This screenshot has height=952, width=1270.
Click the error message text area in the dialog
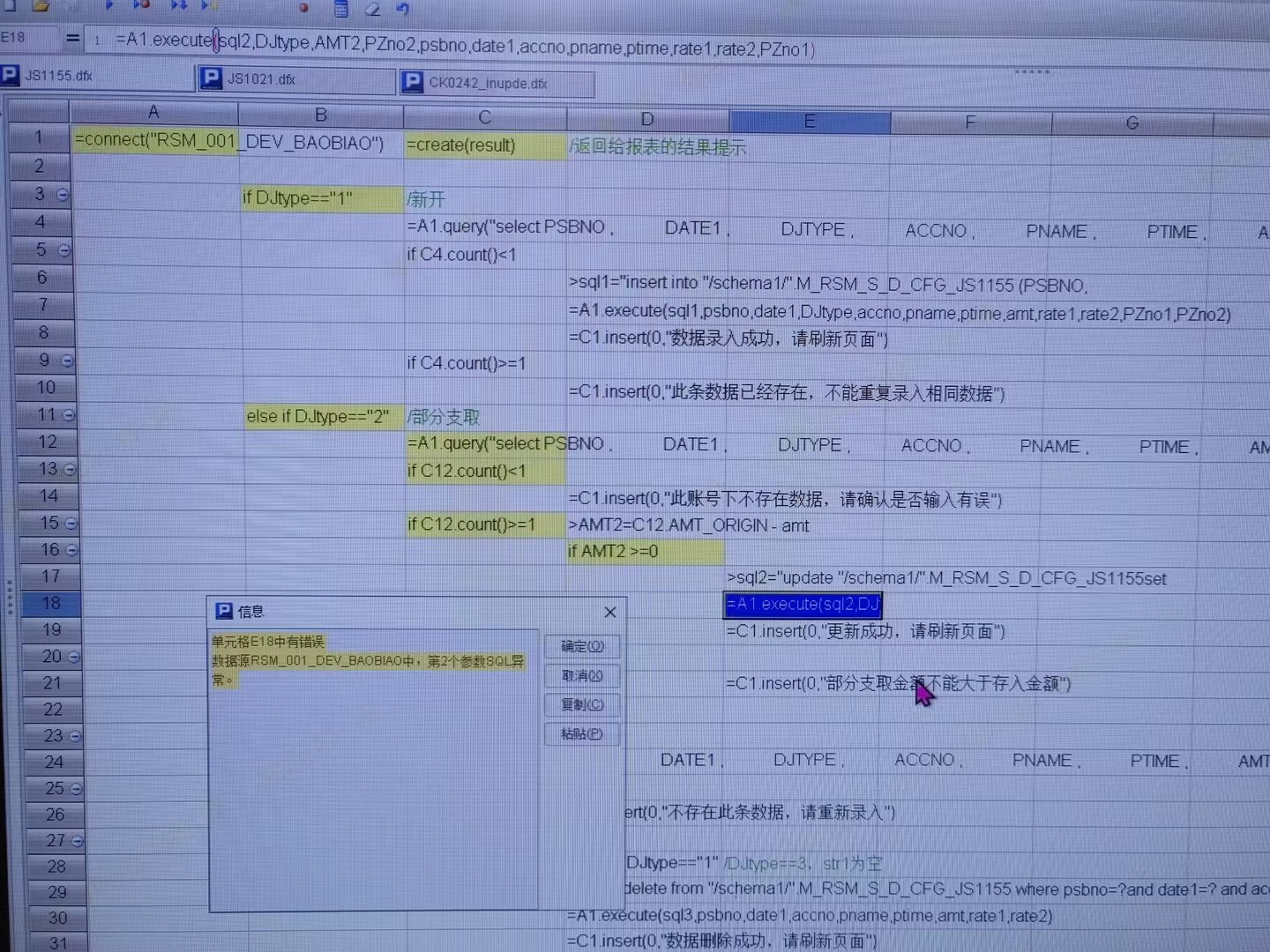click(x=374, y=769)
